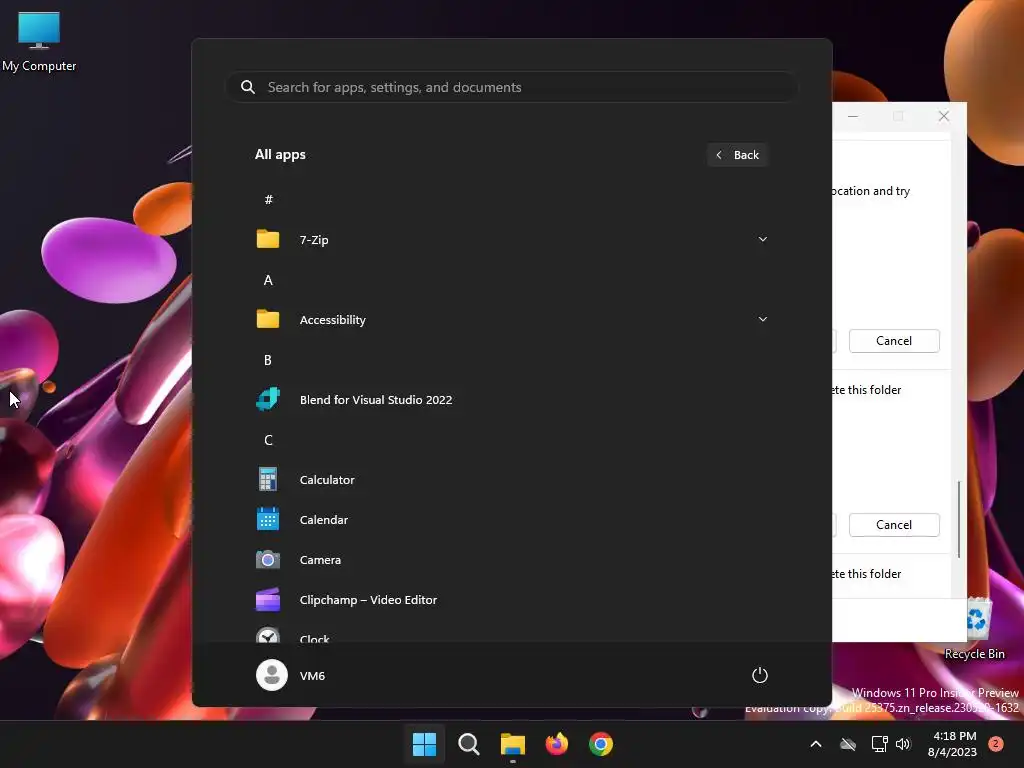The height and width of the screenshot is (768, 1024).
Task: Click the Windows Start button on taskbar
Action: pos(424,744)
